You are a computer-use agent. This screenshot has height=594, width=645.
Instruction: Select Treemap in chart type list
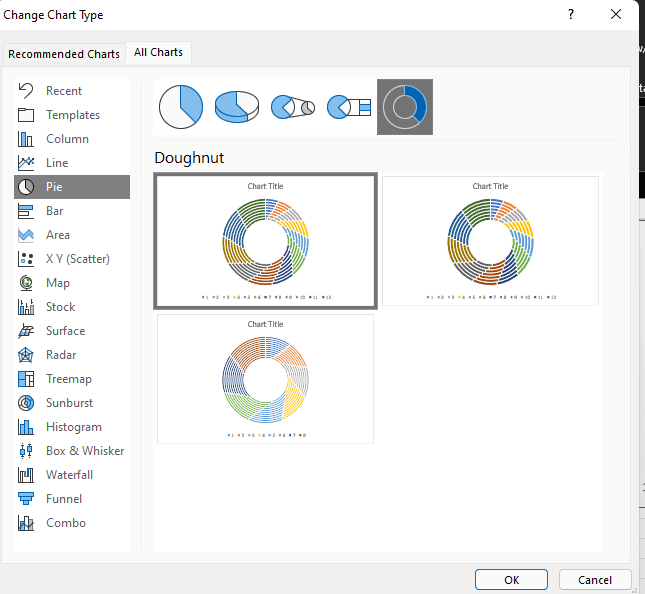pyautogui.click(x=68, y=379)
